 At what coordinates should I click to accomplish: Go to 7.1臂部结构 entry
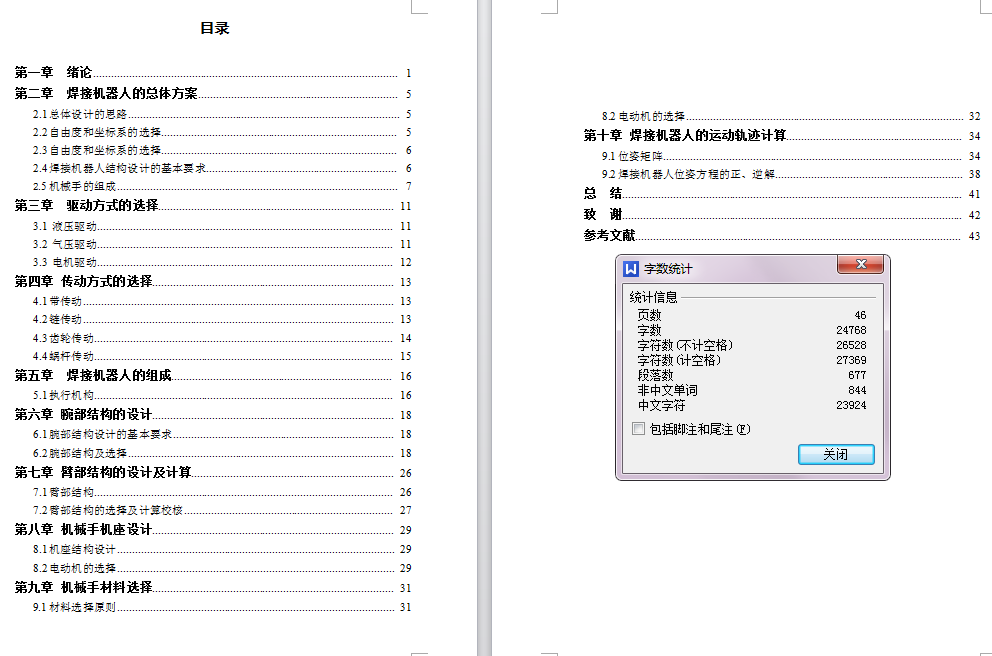coord(222,492)
